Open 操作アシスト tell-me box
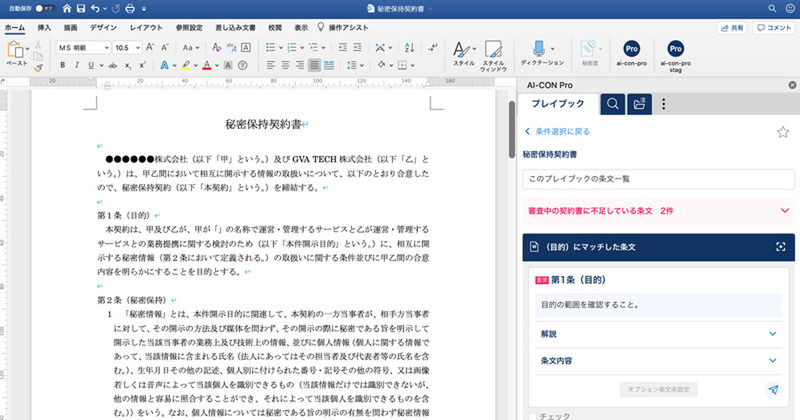This screenshot has width=800, height=420. (x=343, y=28)
